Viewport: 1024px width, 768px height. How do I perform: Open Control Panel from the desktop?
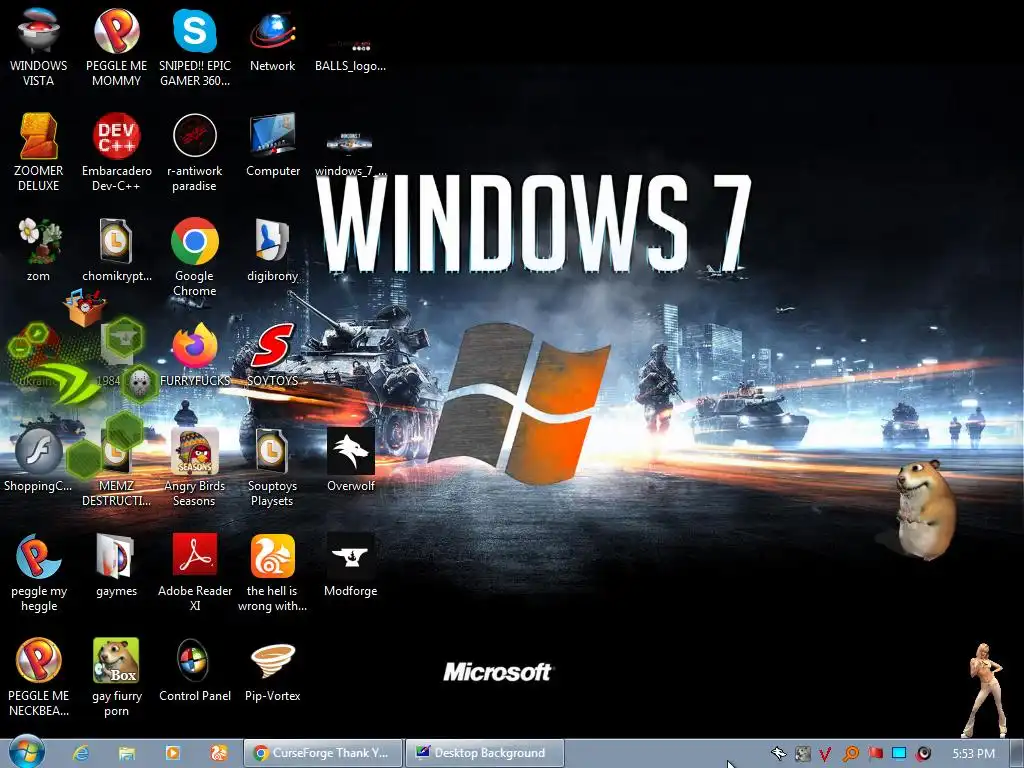[x=195, y=671]
